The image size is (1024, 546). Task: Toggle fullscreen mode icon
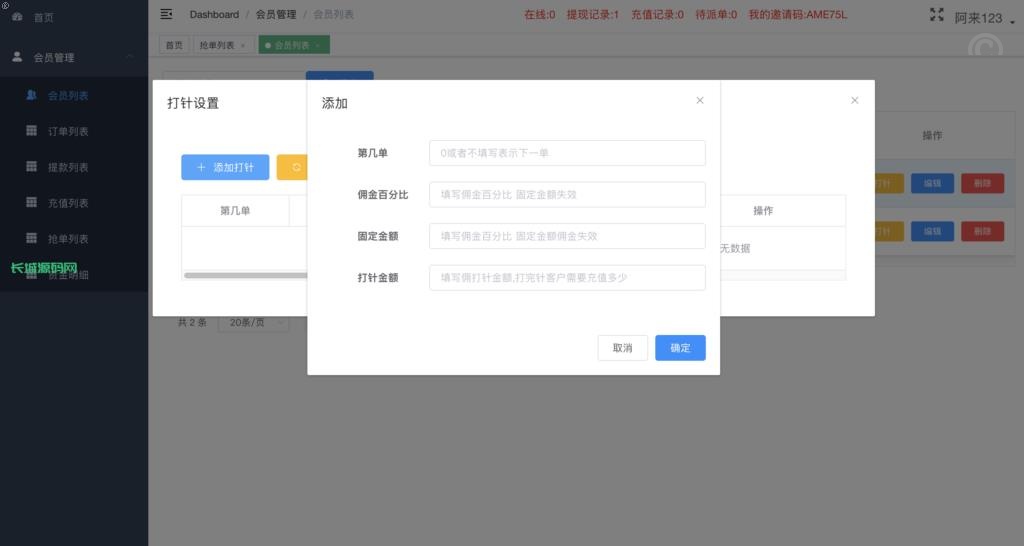(936, 14)
